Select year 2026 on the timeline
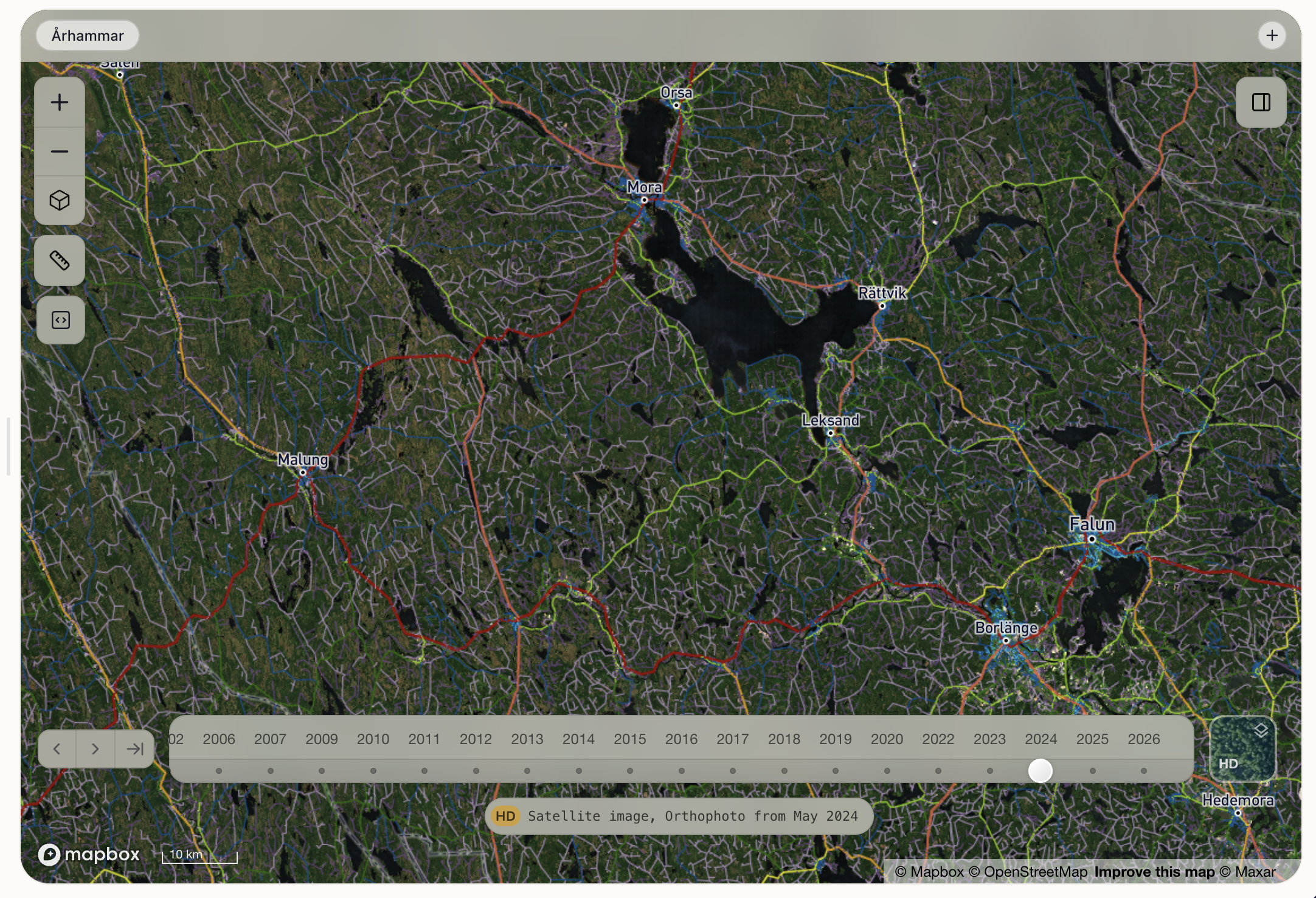 1143,739
